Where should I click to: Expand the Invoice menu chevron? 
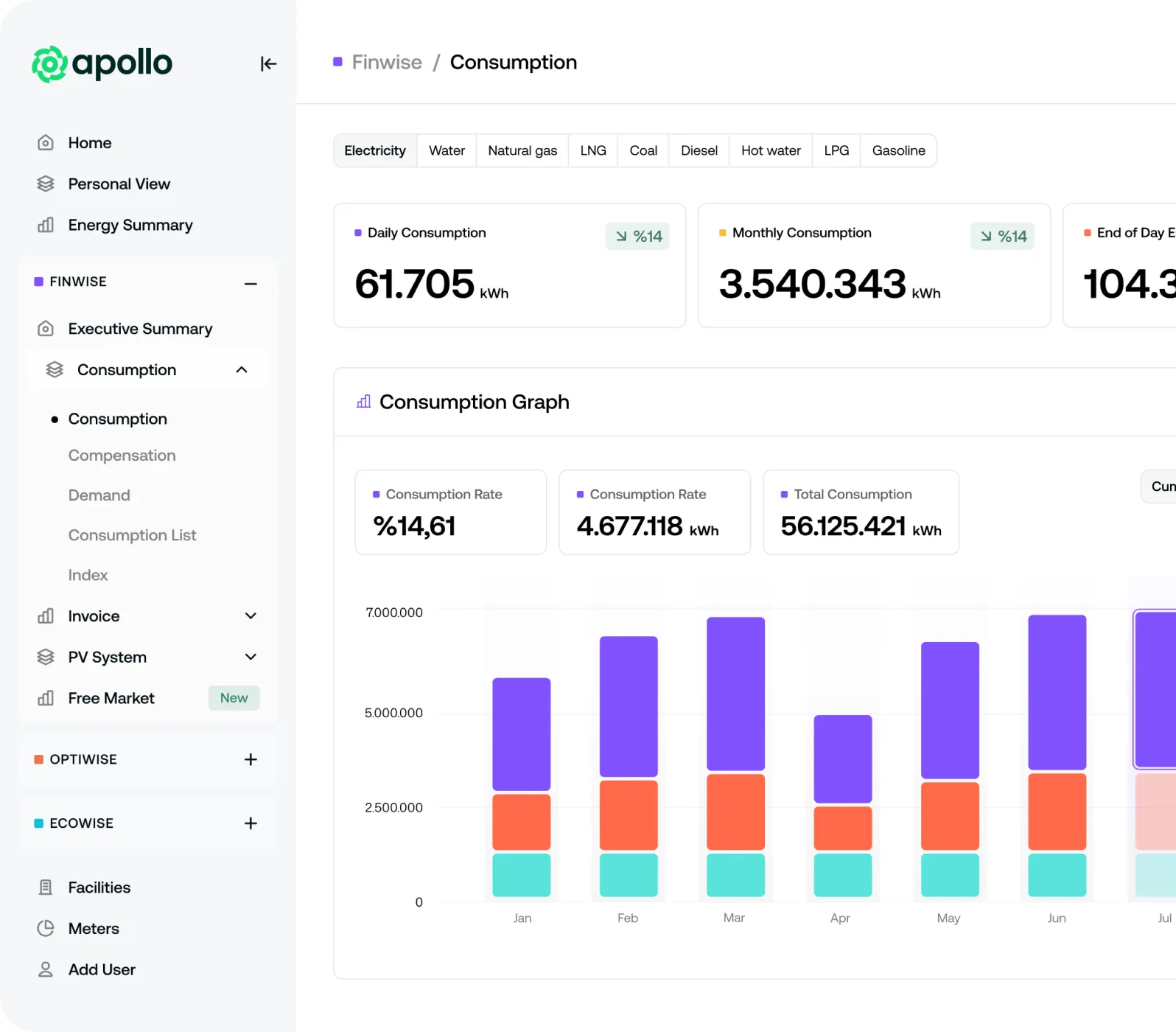point(251,616)
